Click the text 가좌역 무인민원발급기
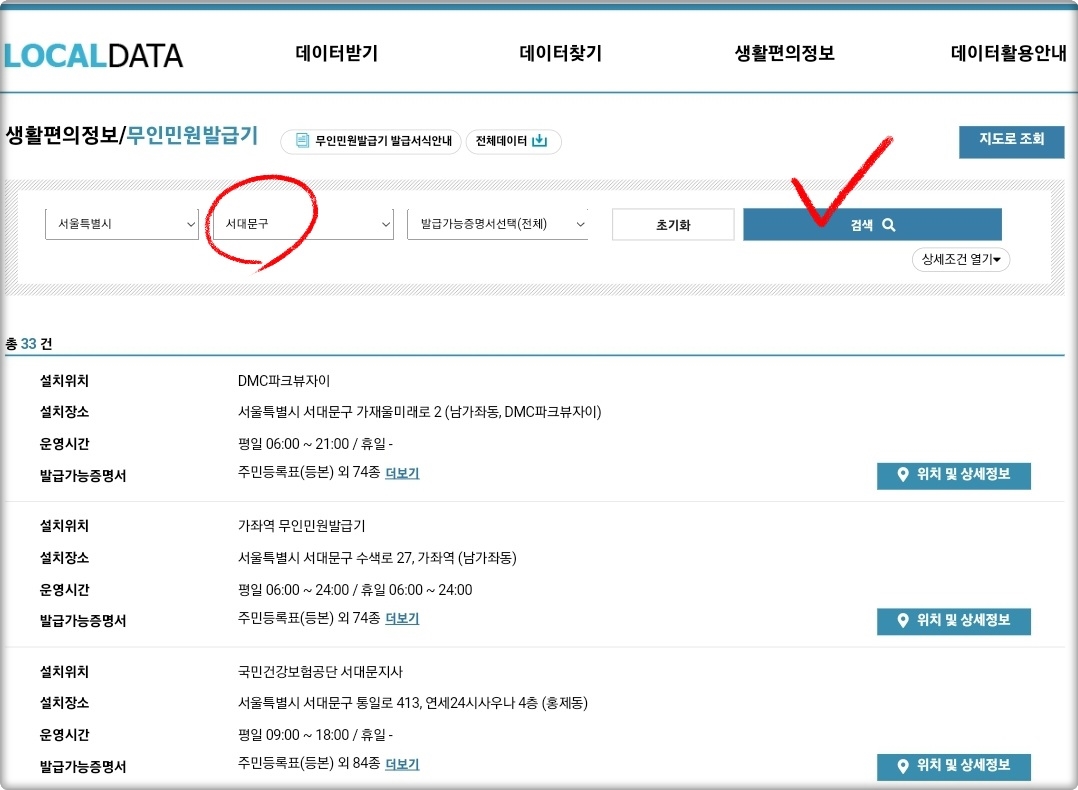 click(x=301, y=526)
